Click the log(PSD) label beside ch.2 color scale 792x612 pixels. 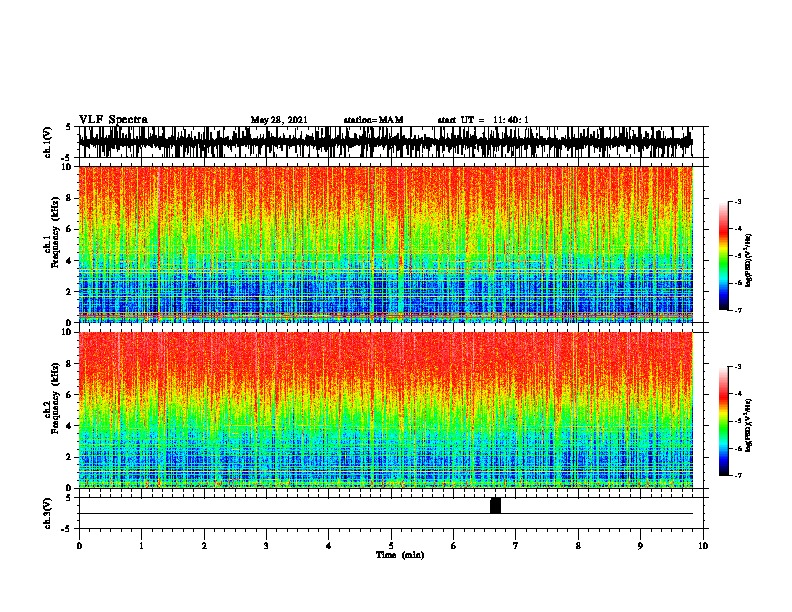(749, 426)
